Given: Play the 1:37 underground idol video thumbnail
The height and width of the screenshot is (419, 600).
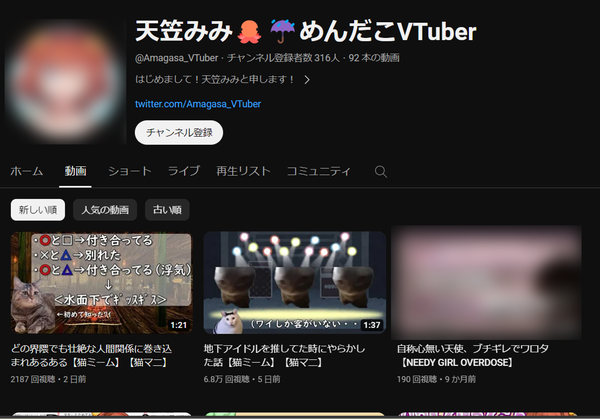Looking at the screenshot, I should pyautogui.click(x=295, y=283).
